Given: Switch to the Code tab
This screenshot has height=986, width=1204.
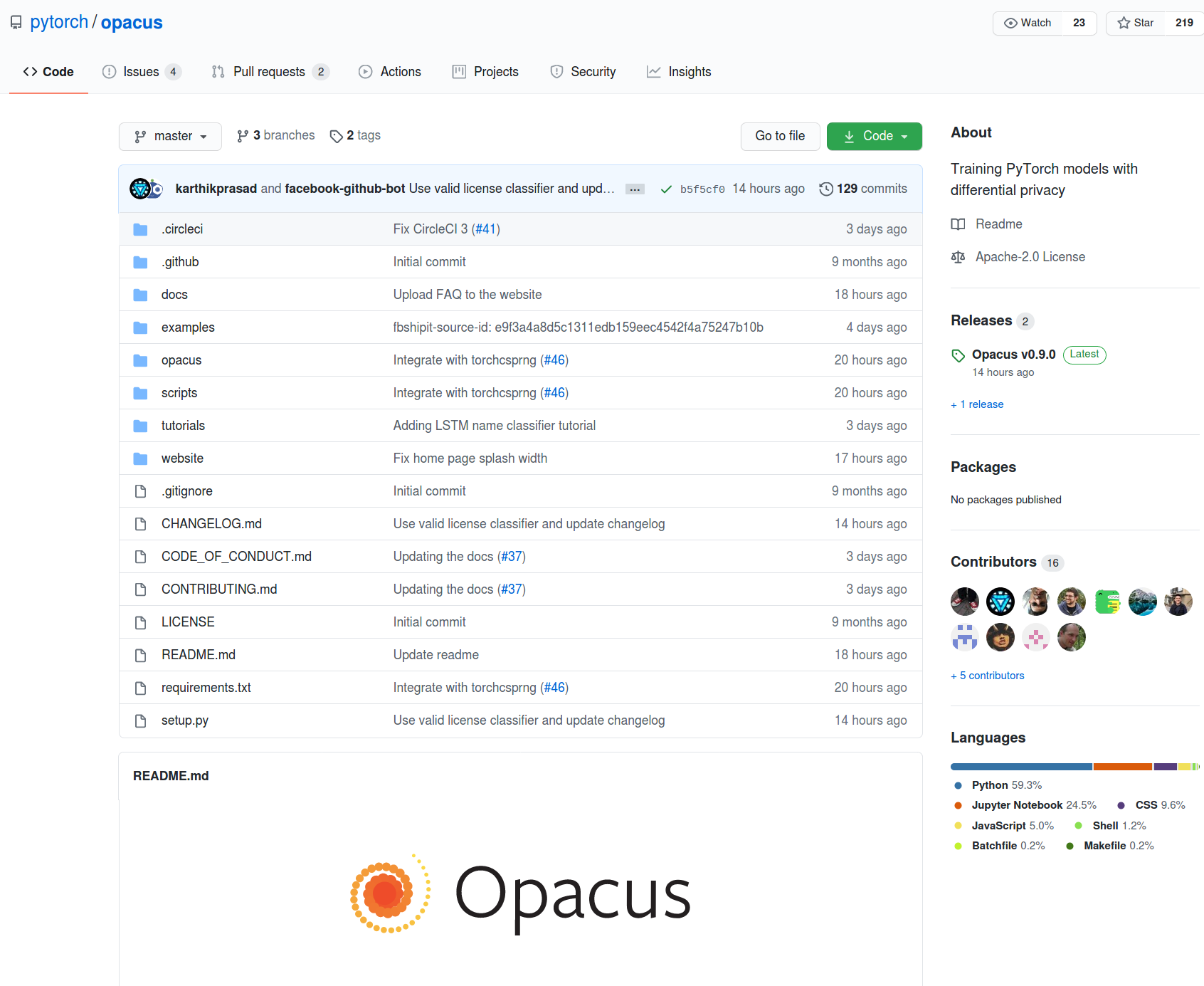Looking at the screenshot, I should (x=48, y=72).
